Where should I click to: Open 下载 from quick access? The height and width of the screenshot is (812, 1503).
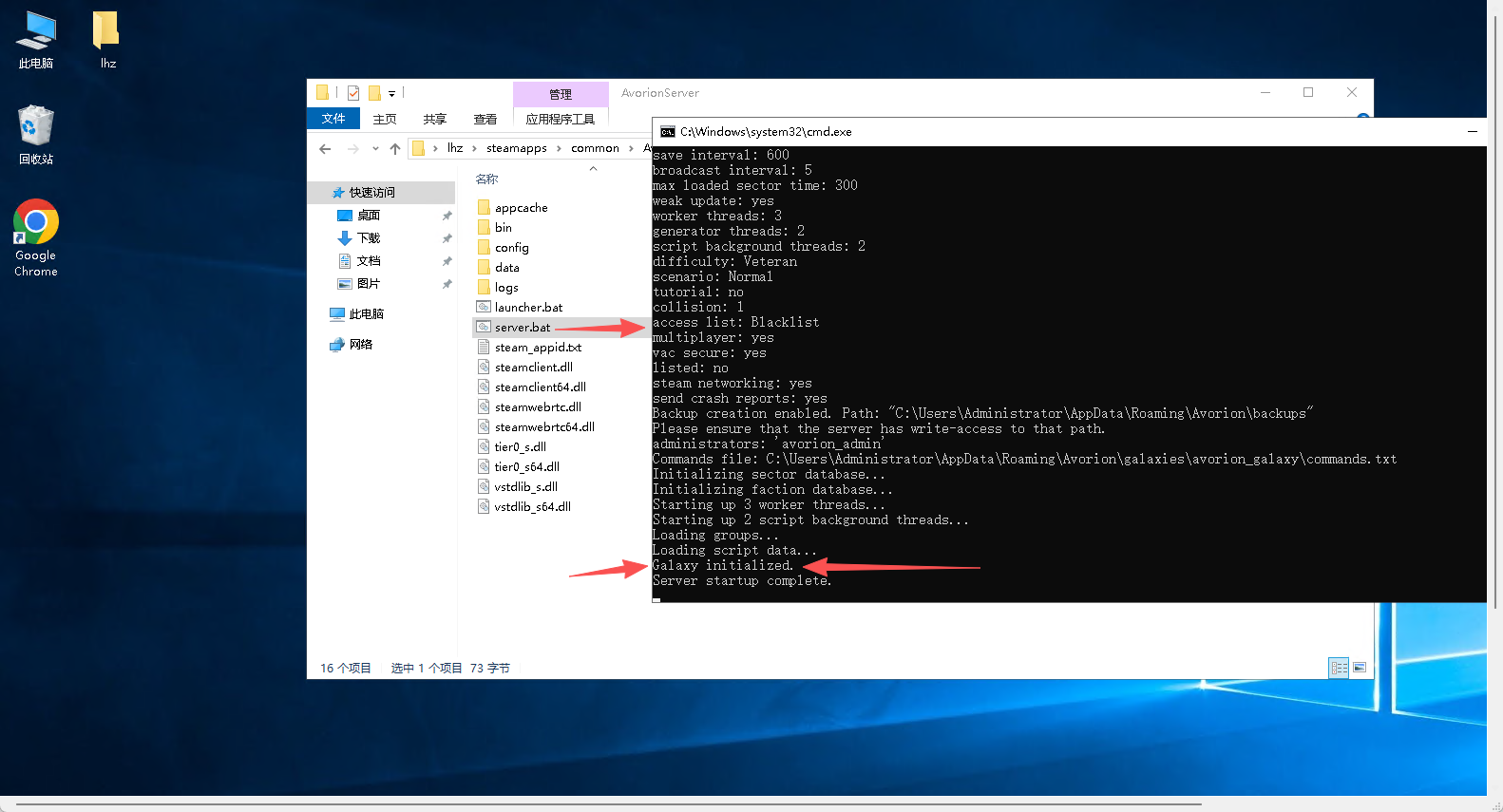click(368, 238)
